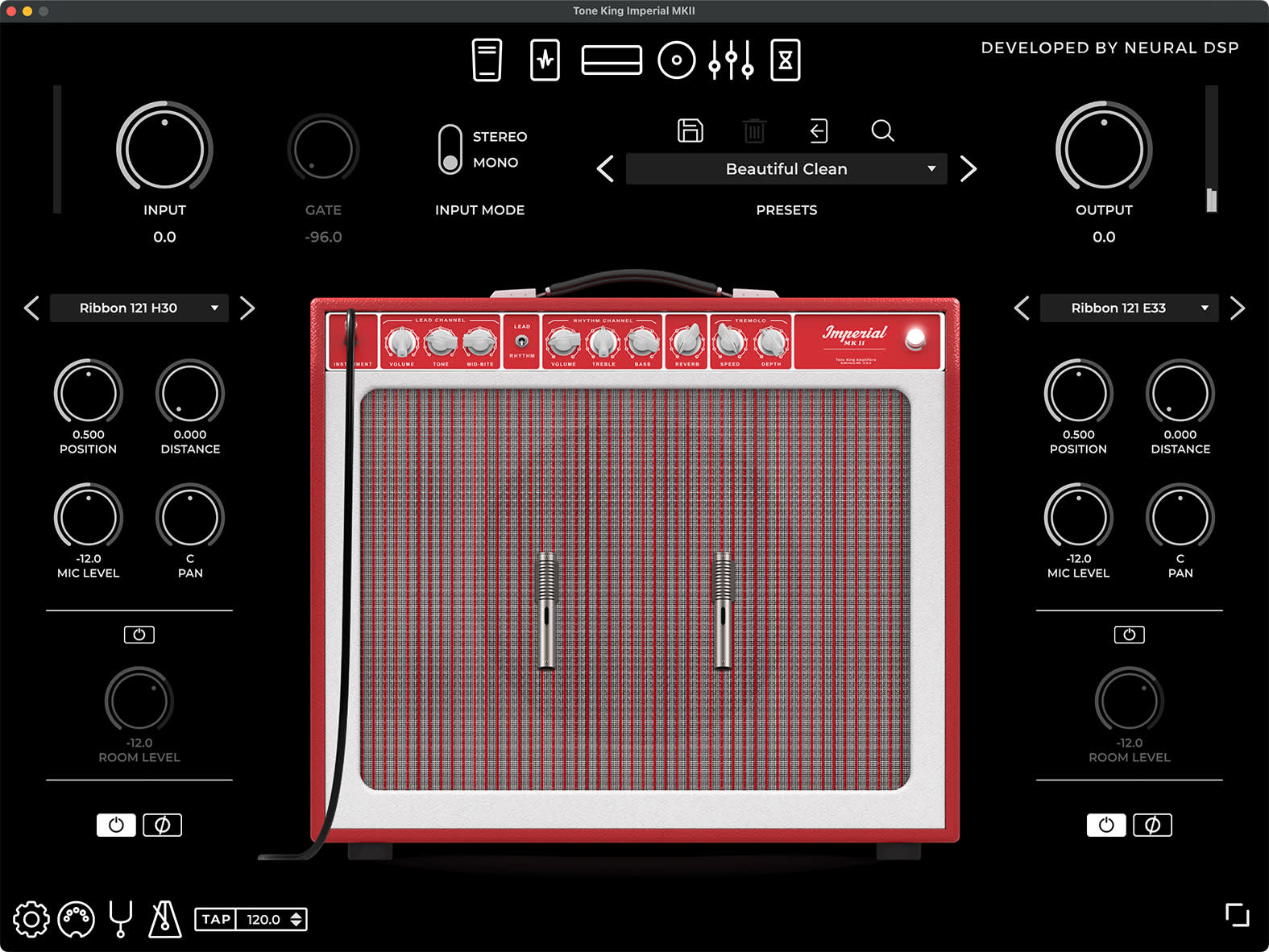Open Beautiful Clean presets dropdown

pos(786,169)
